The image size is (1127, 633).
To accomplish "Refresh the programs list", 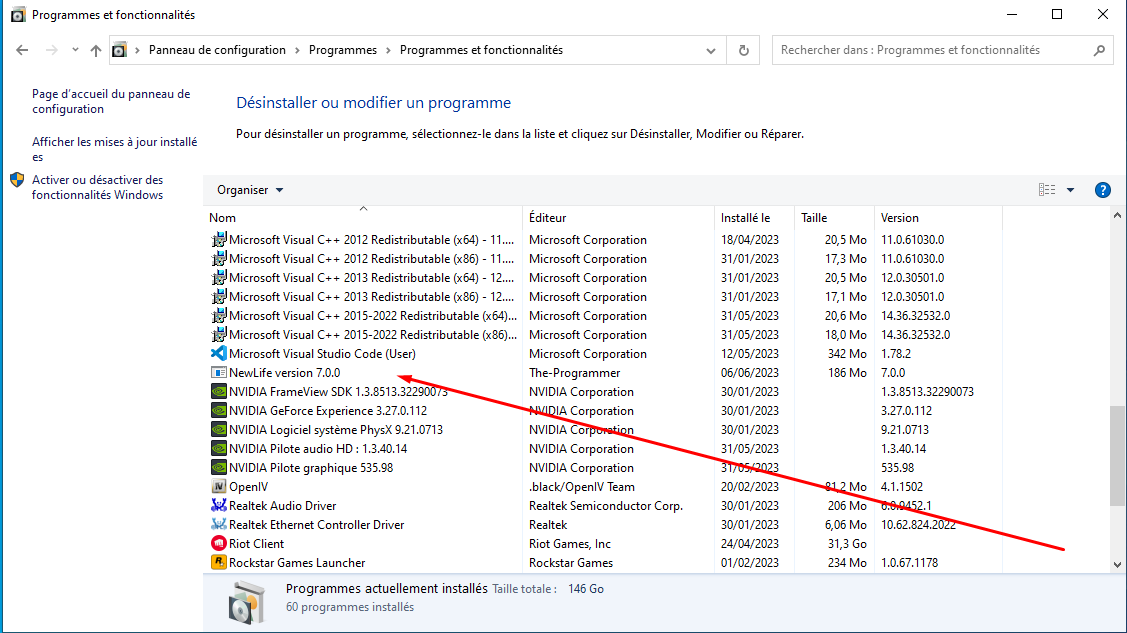I will coord(744,50).
